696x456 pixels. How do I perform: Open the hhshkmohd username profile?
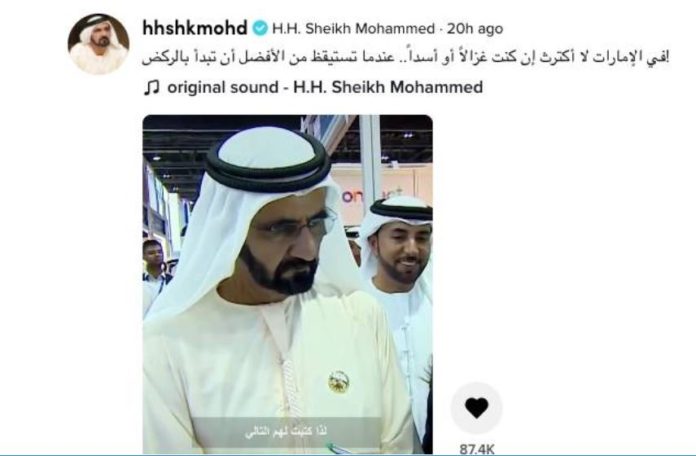(x=195, y=28)
